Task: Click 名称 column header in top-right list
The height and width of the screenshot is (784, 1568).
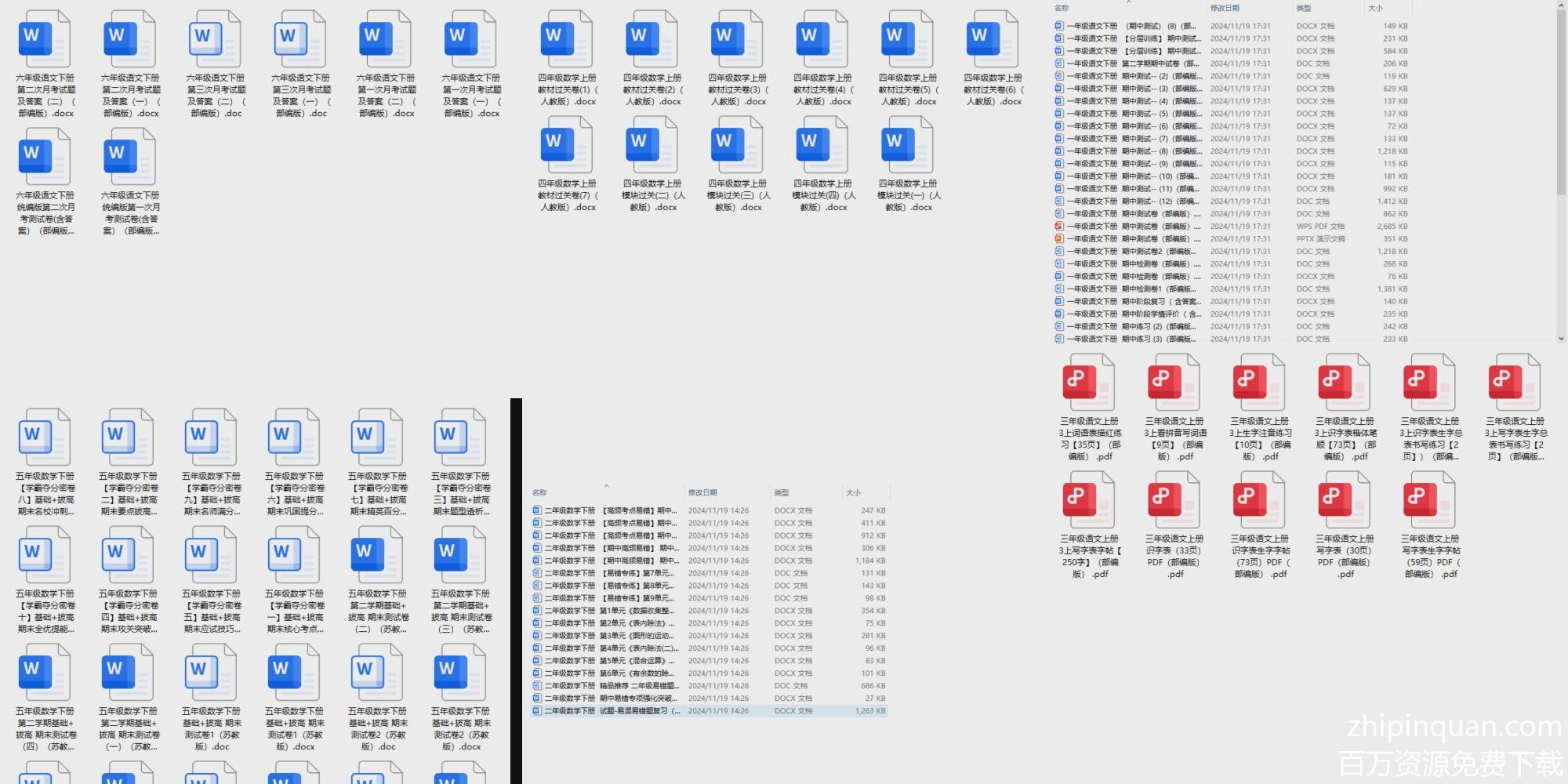Action: point(1062,8)
